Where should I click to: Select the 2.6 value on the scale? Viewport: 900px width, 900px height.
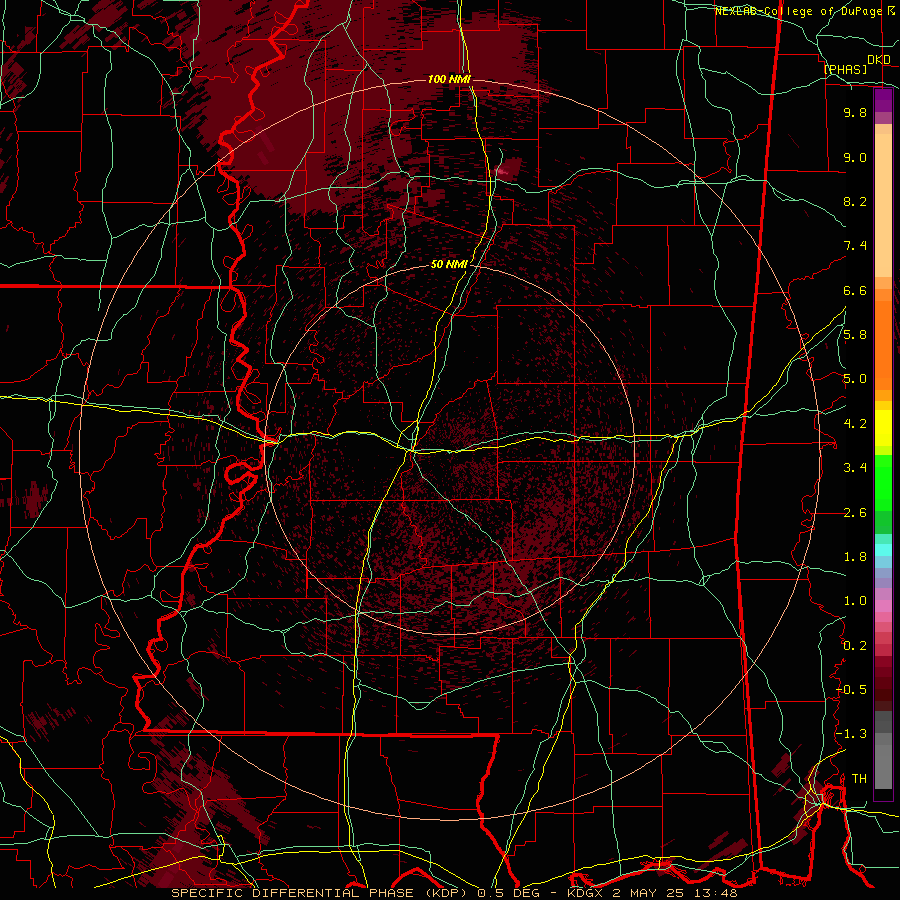click(855, 512)
